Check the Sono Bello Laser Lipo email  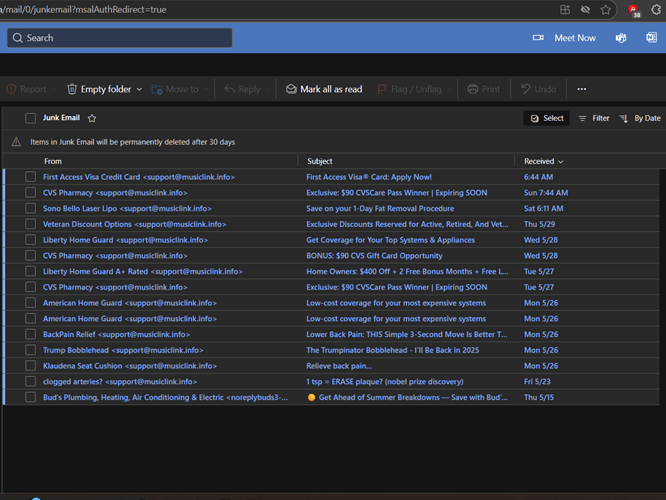tap(30, 208)
